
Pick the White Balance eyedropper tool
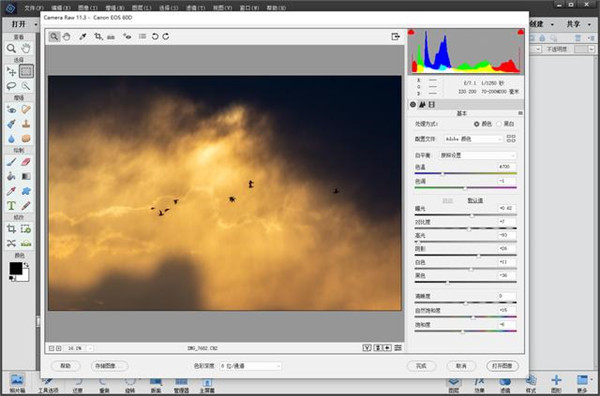coord(83,36)
